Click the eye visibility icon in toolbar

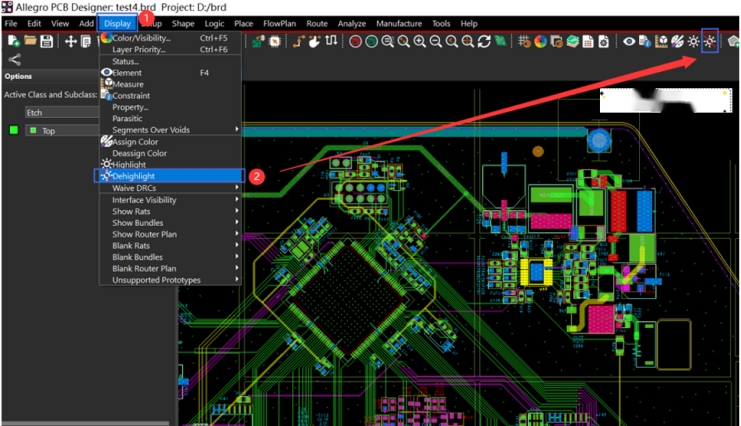[x=629, y=41]
